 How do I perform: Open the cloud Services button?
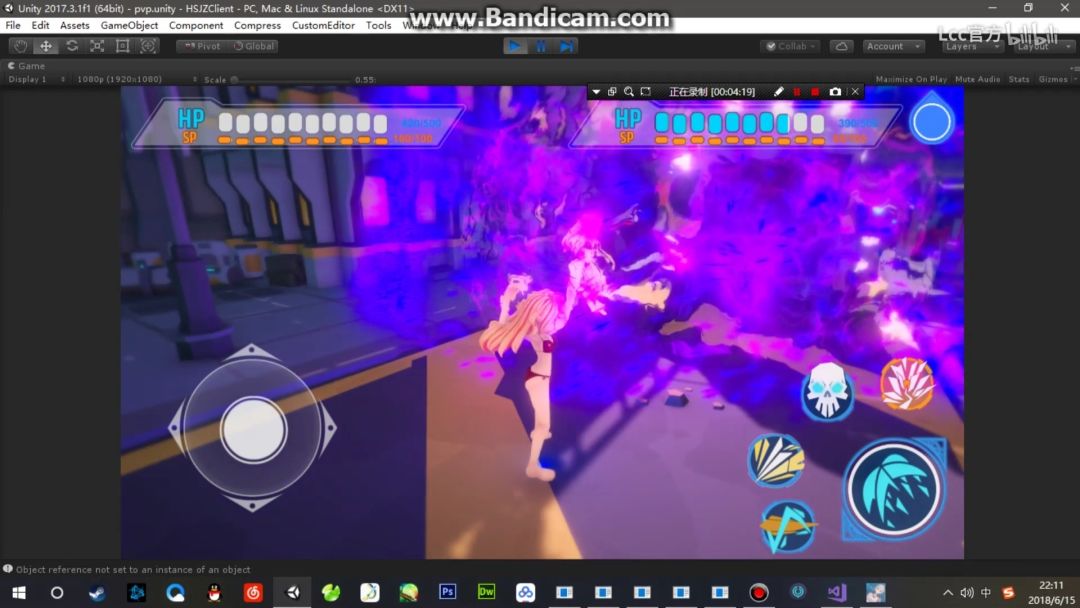click(841, 46)
